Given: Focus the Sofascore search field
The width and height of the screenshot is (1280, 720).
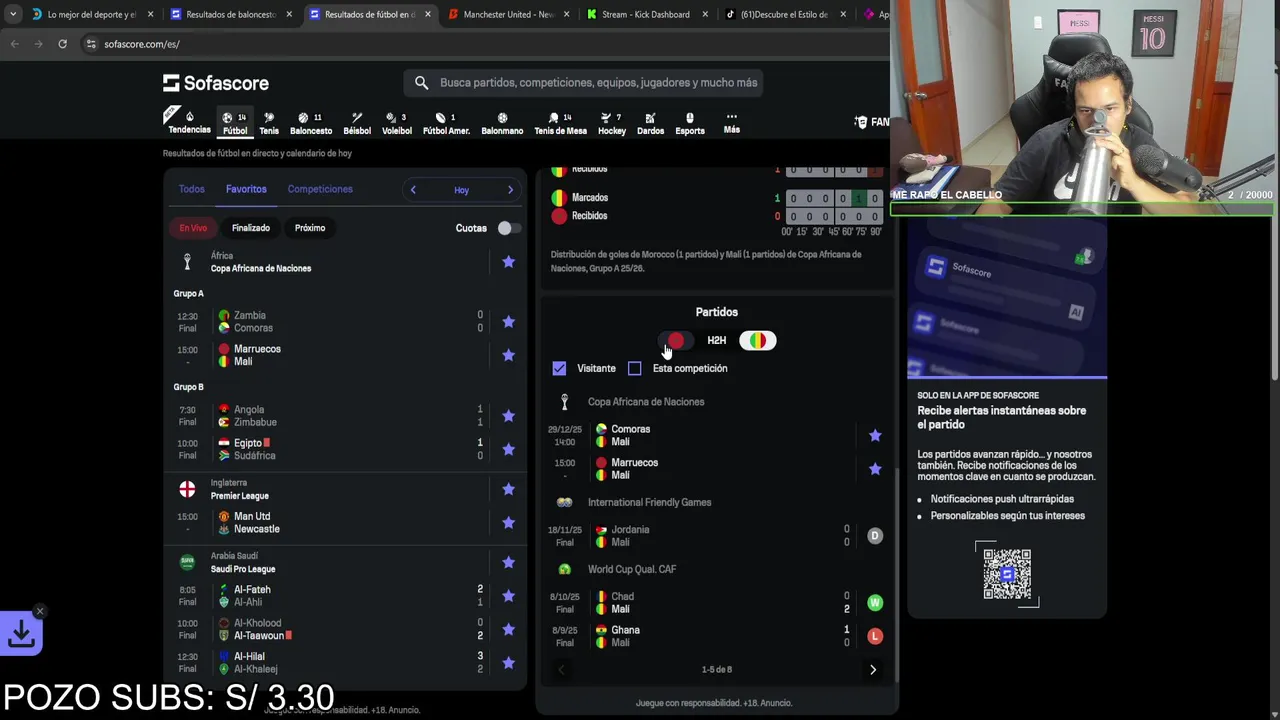Looking at the screenshot, I should click(584, 83).
